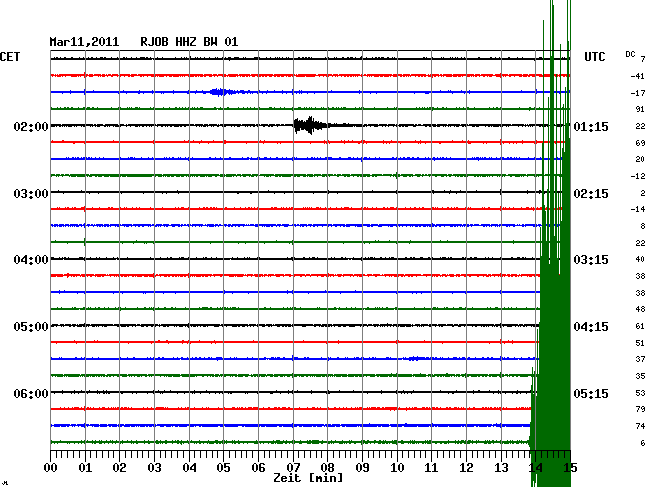Click minute 11 on the time axis
The image size is (650, 494).
coord(432,468)
